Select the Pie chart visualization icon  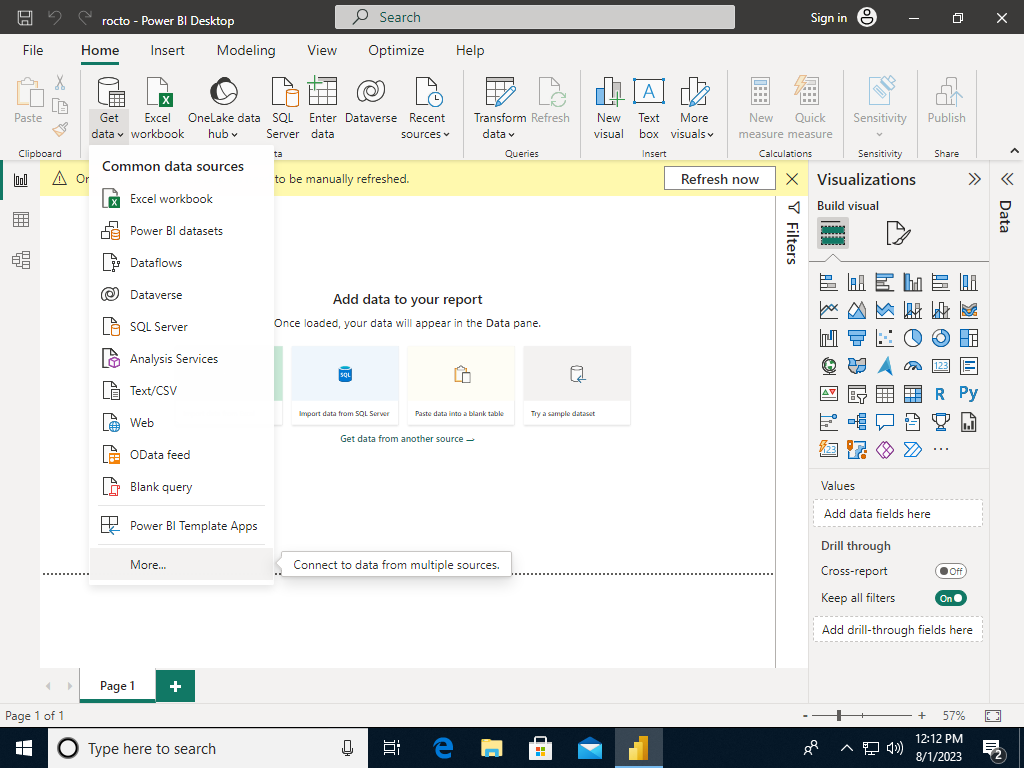pyautogui.click(x=913, y=338)
